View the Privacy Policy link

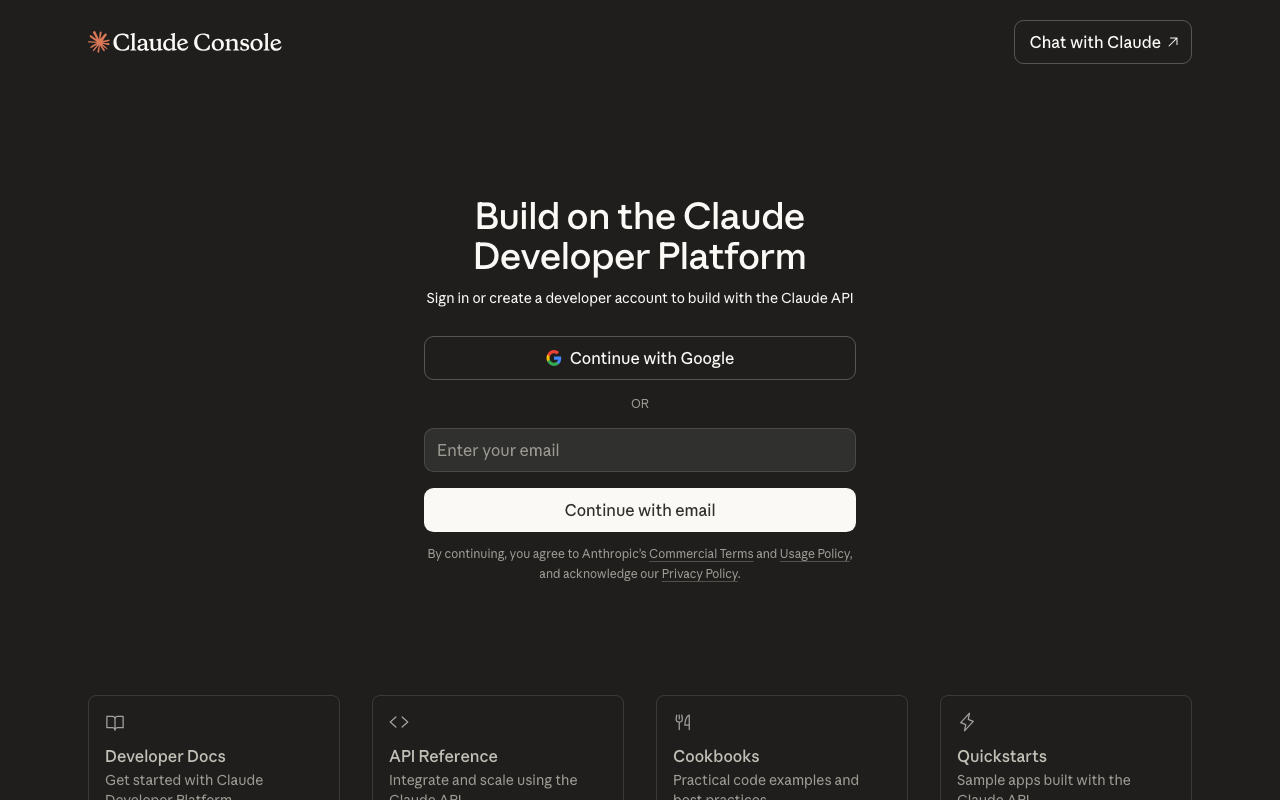tap(700, 574)
